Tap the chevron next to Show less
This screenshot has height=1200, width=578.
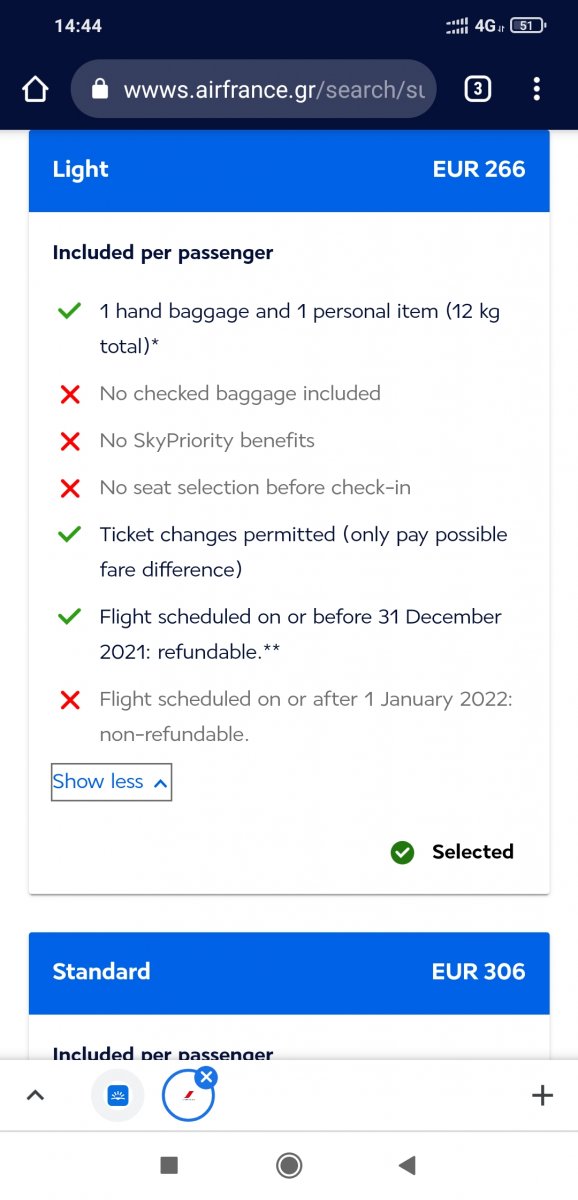click(x=160, y=783)
